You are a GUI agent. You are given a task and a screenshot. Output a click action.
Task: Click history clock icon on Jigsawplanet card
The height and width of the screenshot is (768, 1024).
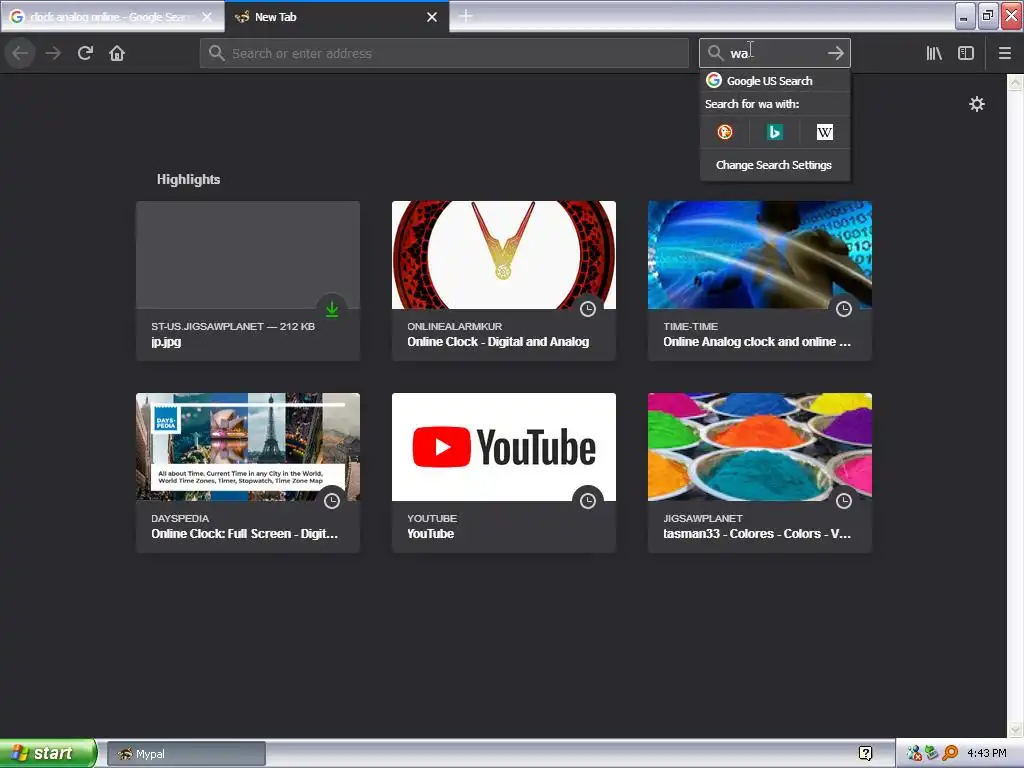coord(844,501)
